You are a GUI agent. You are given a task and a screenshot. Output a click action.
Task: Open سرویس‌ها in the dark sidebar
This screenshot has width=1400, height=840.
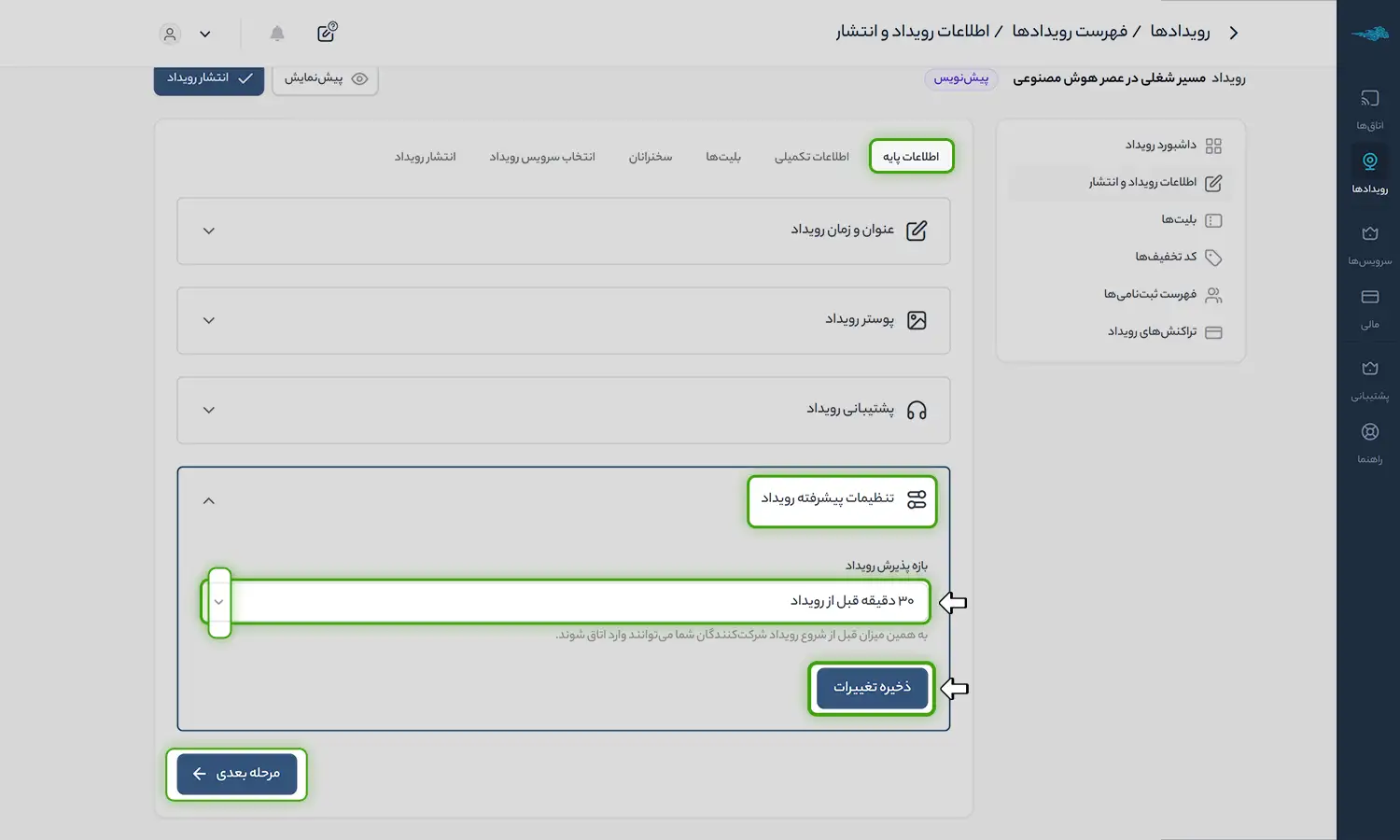tap(1369, 245)
